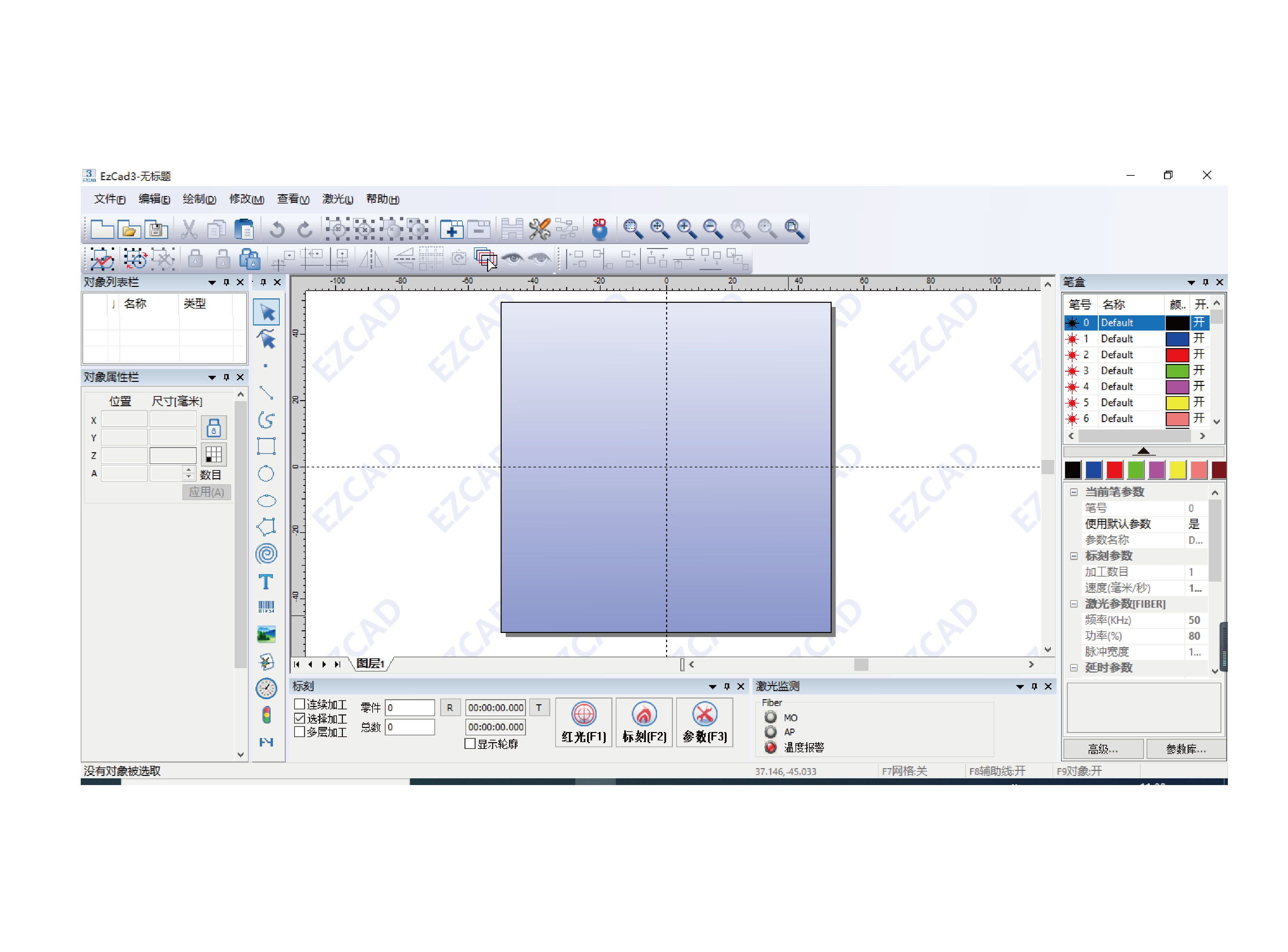The height and width of the screenshot is (952, 1288).
Task: Insert a bitmap image with picture tool
Action: 266,634
